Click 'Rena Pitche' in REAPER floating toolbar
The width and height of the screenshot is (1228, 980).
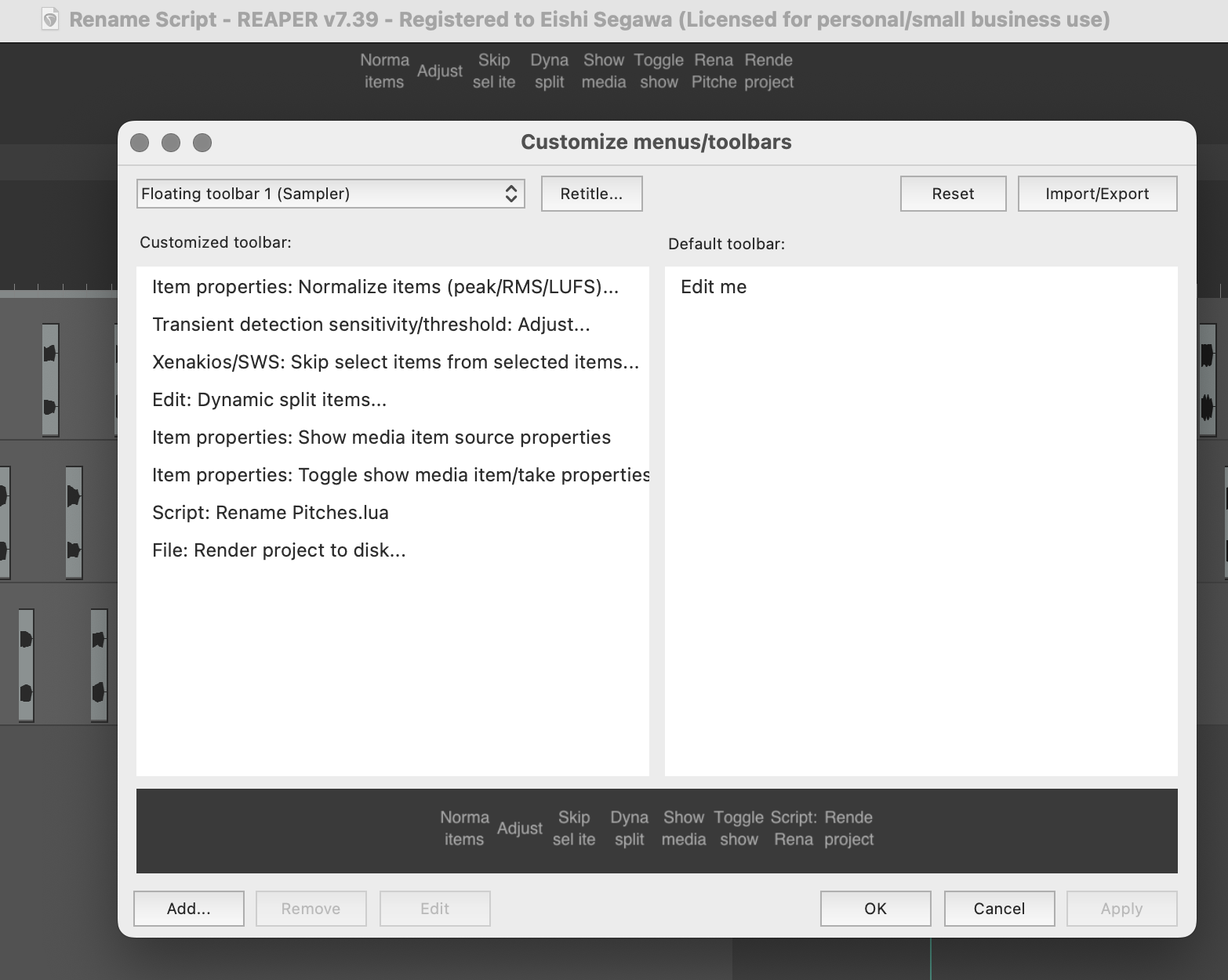coord(714,71)
